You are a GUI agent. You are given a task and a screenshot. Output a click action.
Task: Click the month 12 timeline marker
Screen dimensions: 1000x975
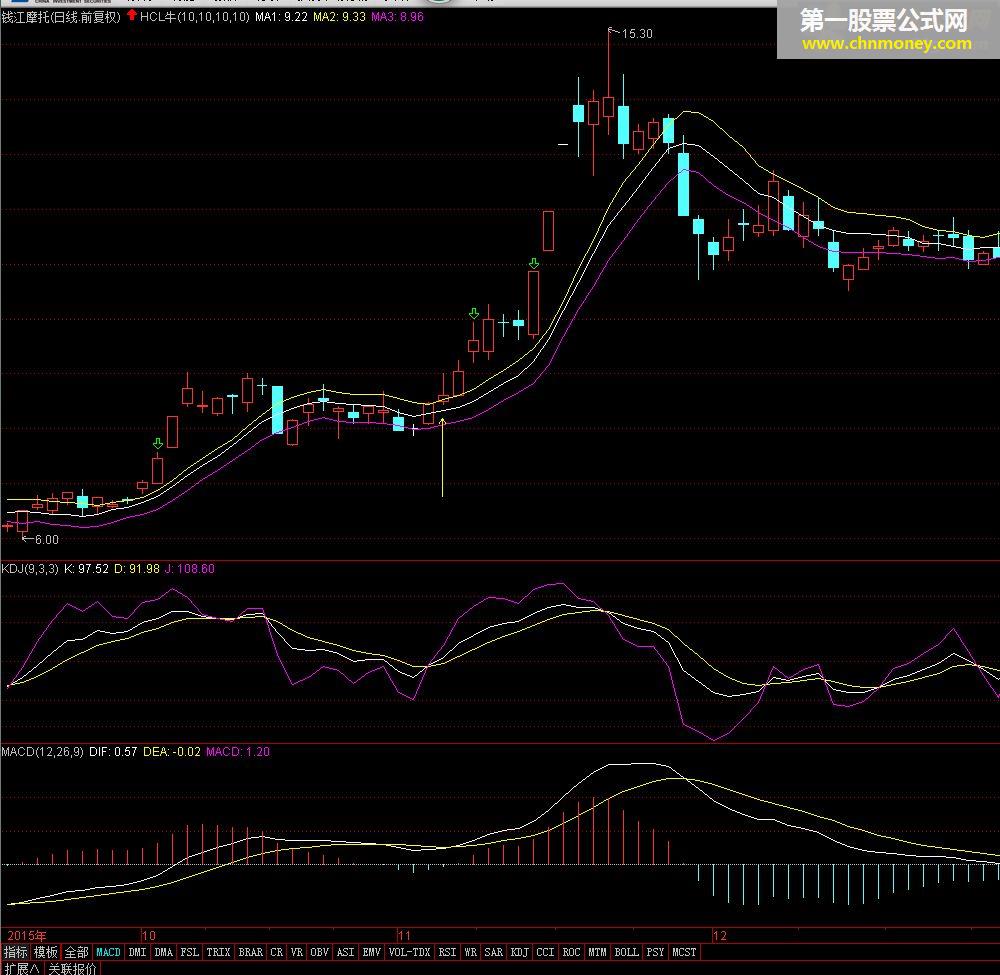tap(719, 935)
